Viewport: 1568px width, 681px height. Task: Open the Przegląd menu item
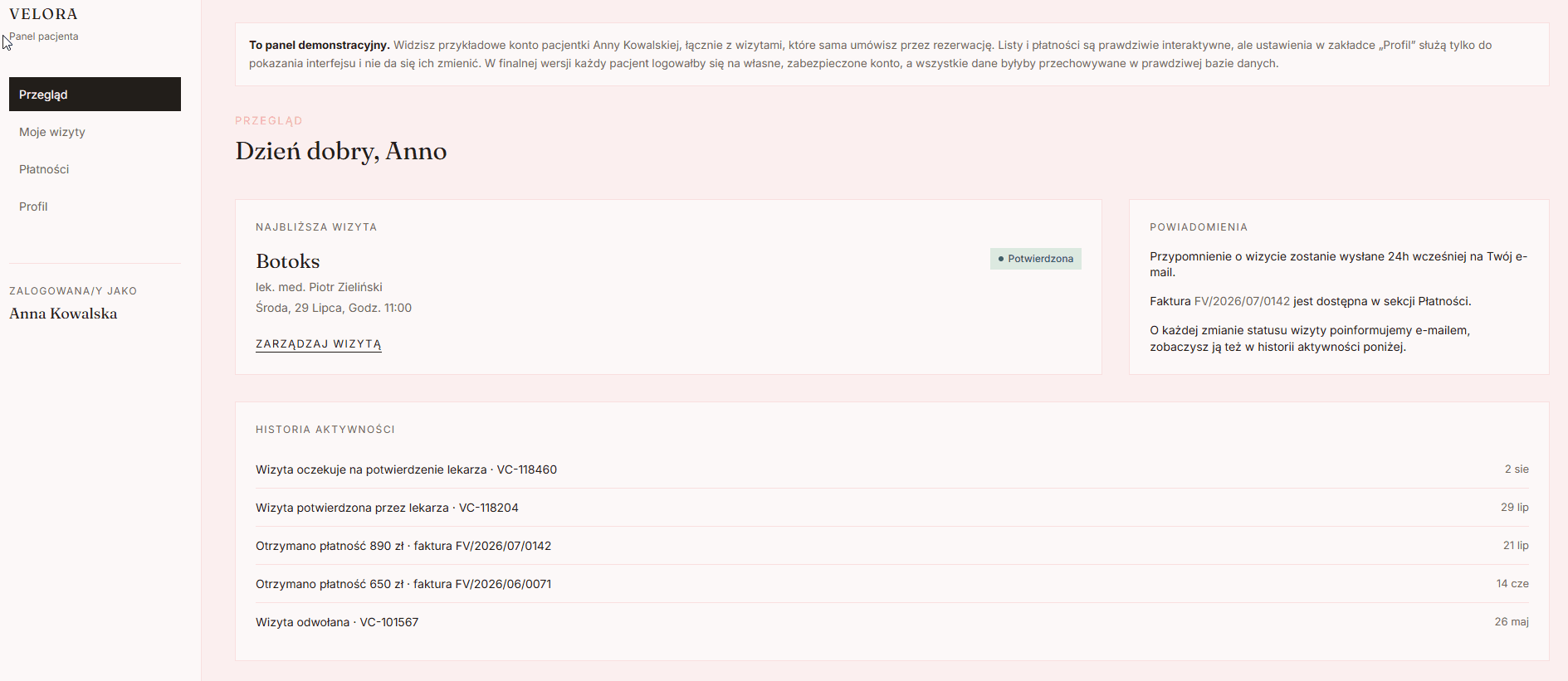coord(95,95)
